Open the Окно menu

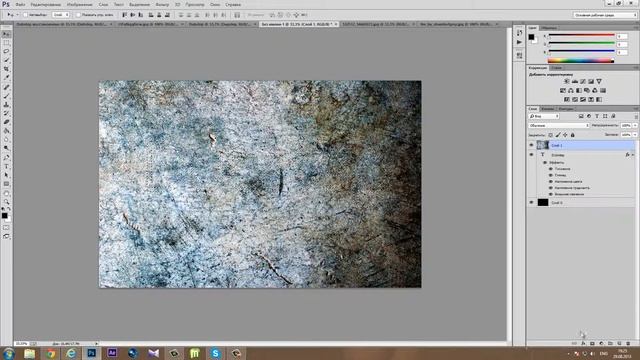[x=215, y=4]
